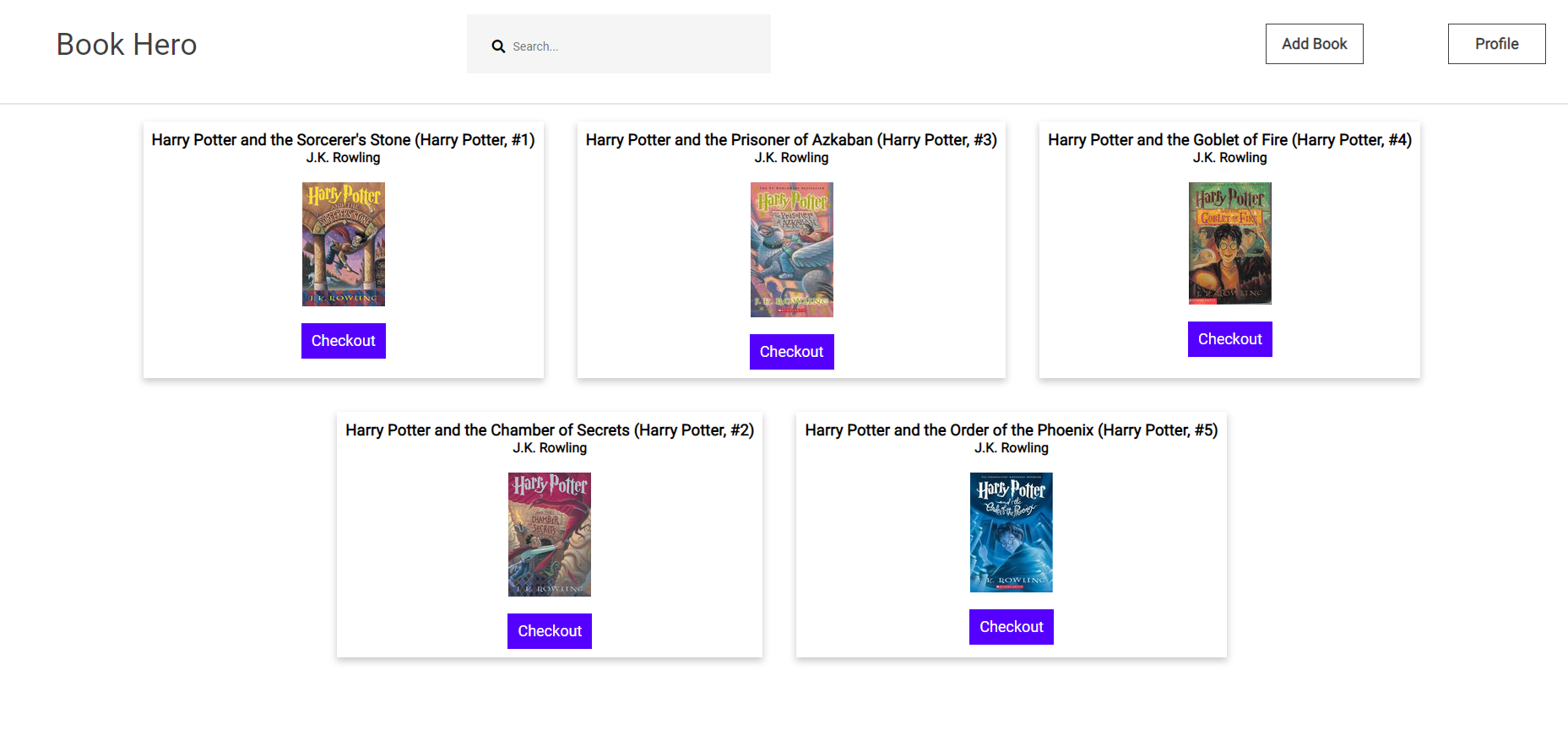The image size is (1568, 735).
Task: Click the Sorcerer's Stone cover image
Action: (344, 244)
